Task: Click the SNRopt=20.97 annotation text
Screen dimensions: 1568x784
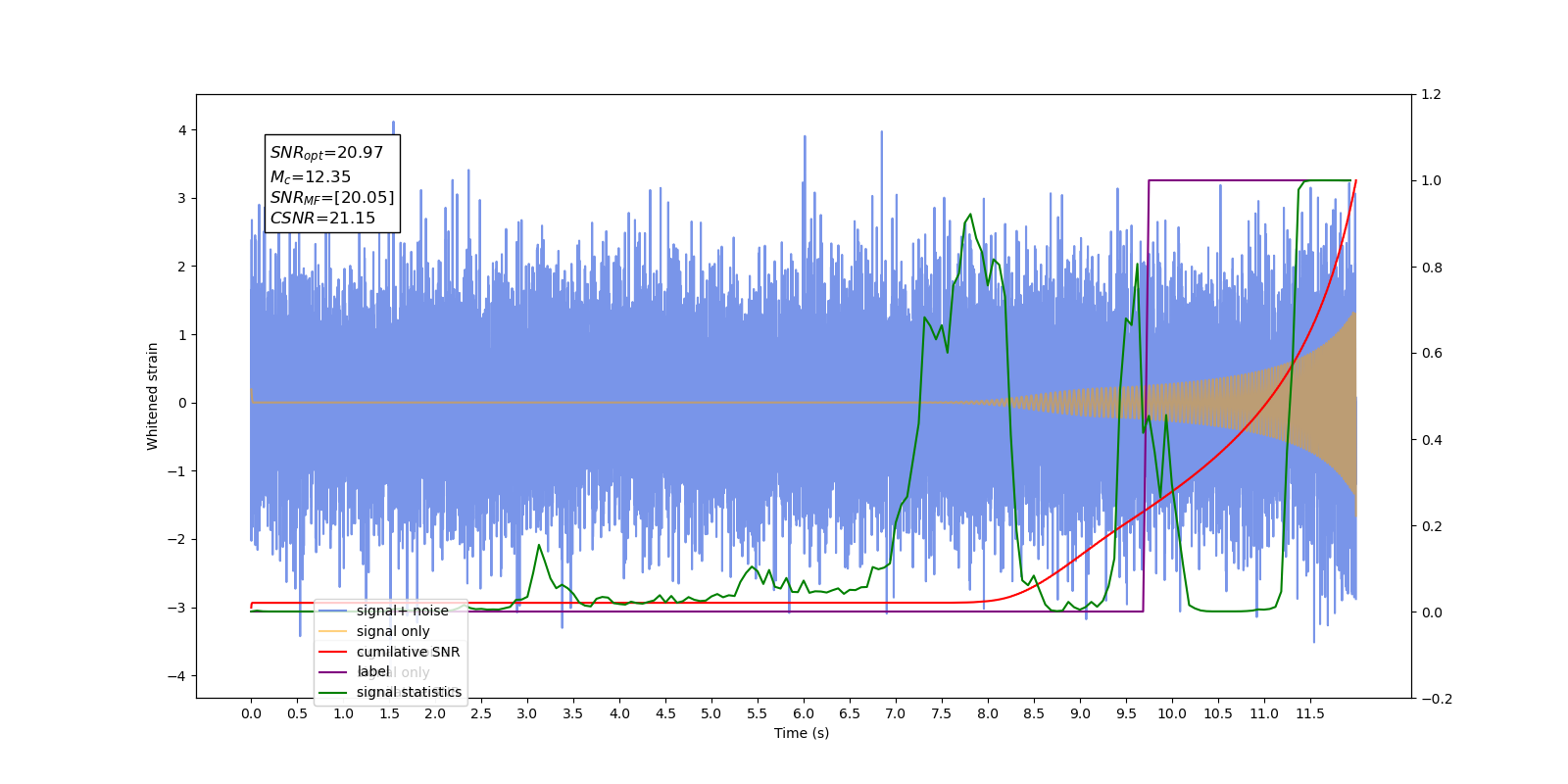Action: point(326,153)
